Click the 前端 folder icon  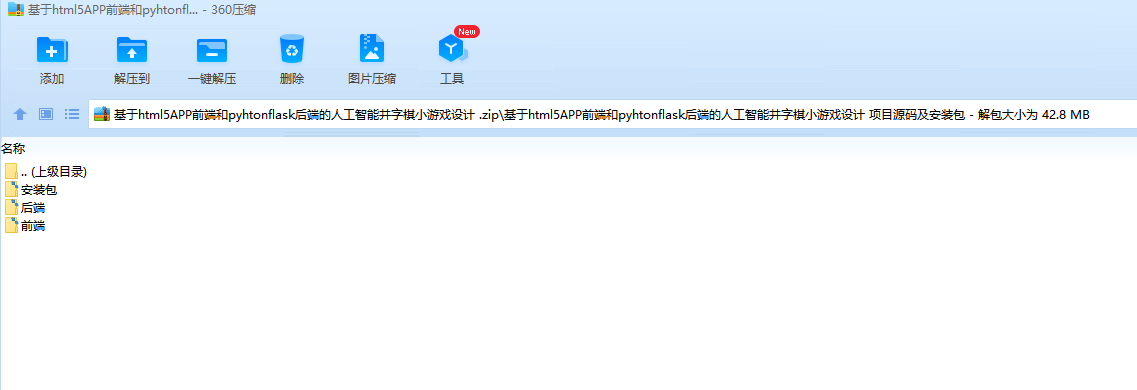point(11,225)
